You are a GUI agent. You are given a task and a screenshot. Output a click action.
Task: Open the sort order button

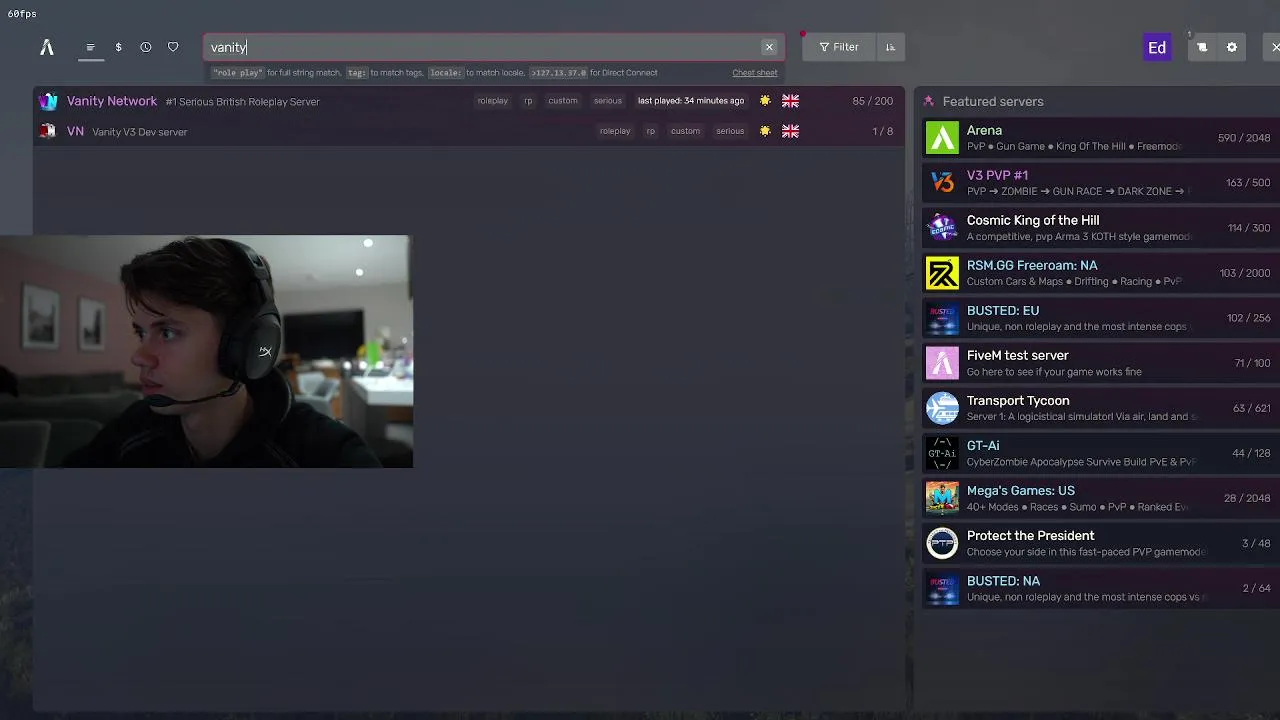click(890, 47)
